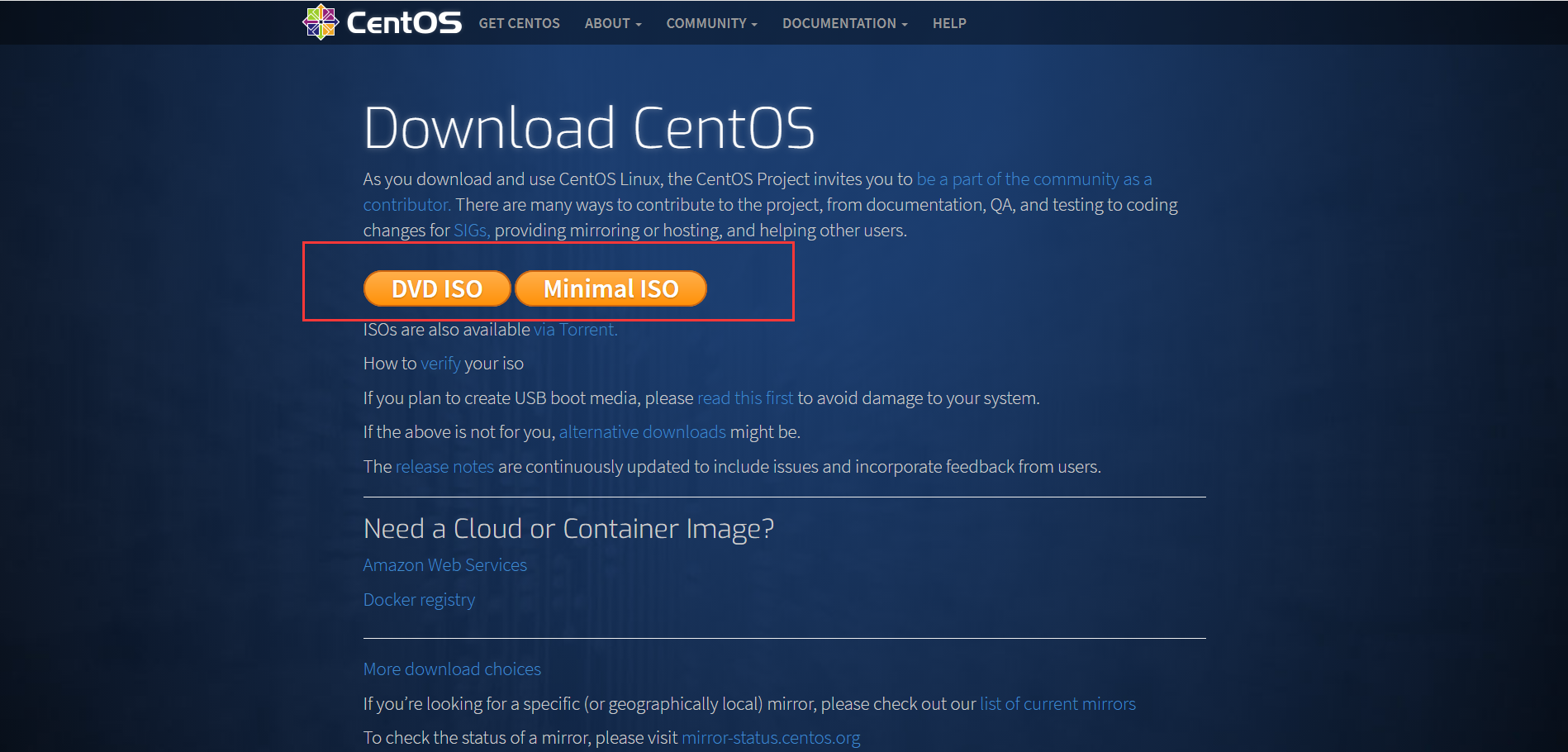
Task: Click the CentOS pinwheel logo icon
Action: (x=321, y=22)
